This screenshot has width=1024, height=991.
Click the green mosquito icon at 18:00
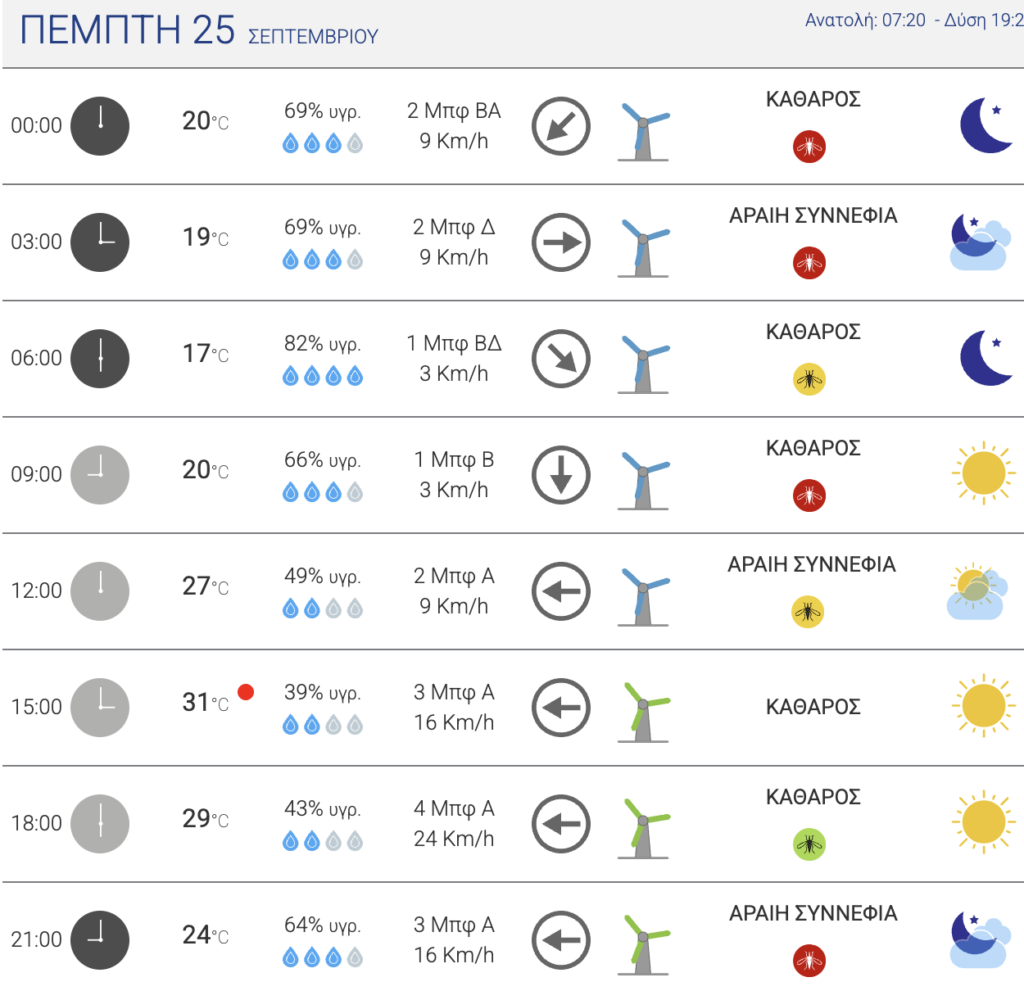(809, 844)
